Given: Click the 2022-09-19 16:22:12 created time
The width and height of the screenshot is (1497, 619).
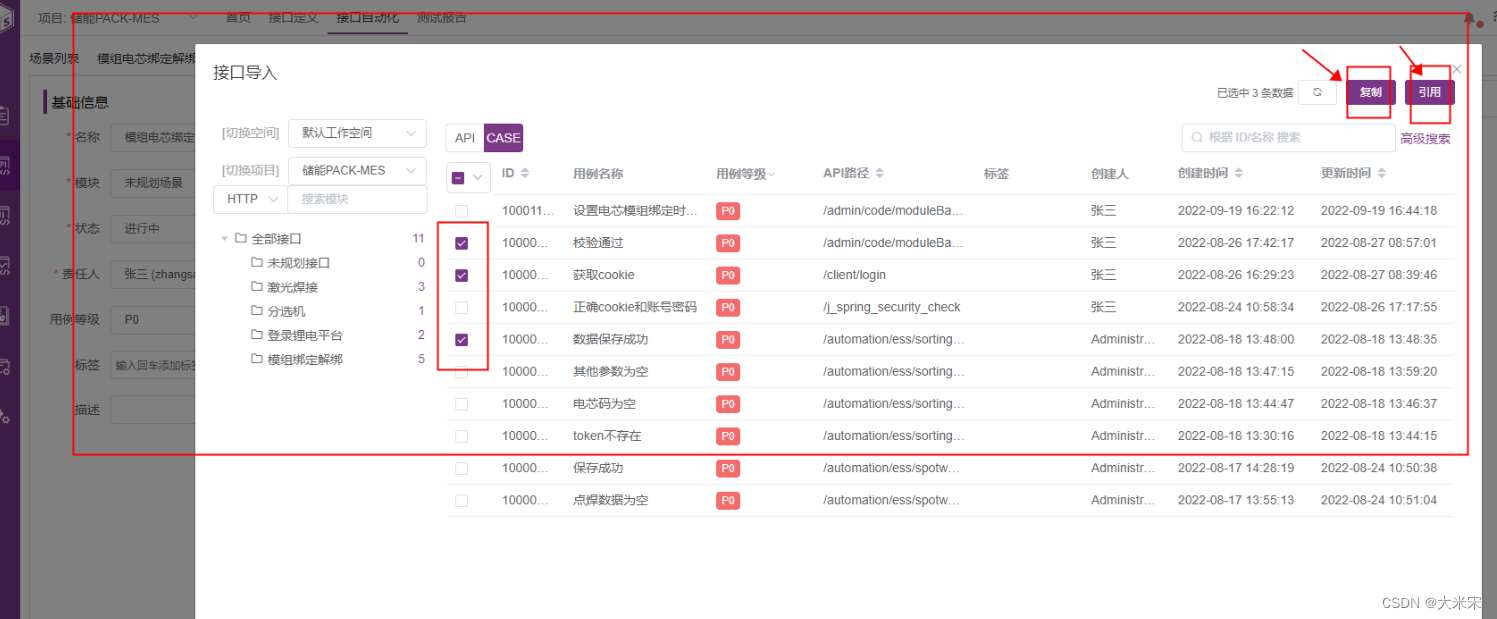Looking at the screenshot, I should 1236,211.
